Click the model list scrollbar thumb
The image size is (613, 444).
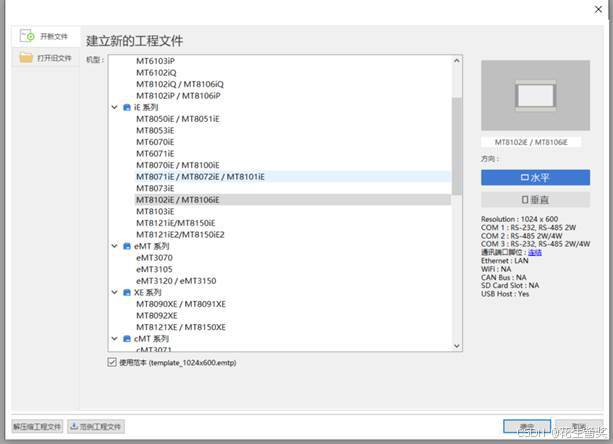pos(456,146)
